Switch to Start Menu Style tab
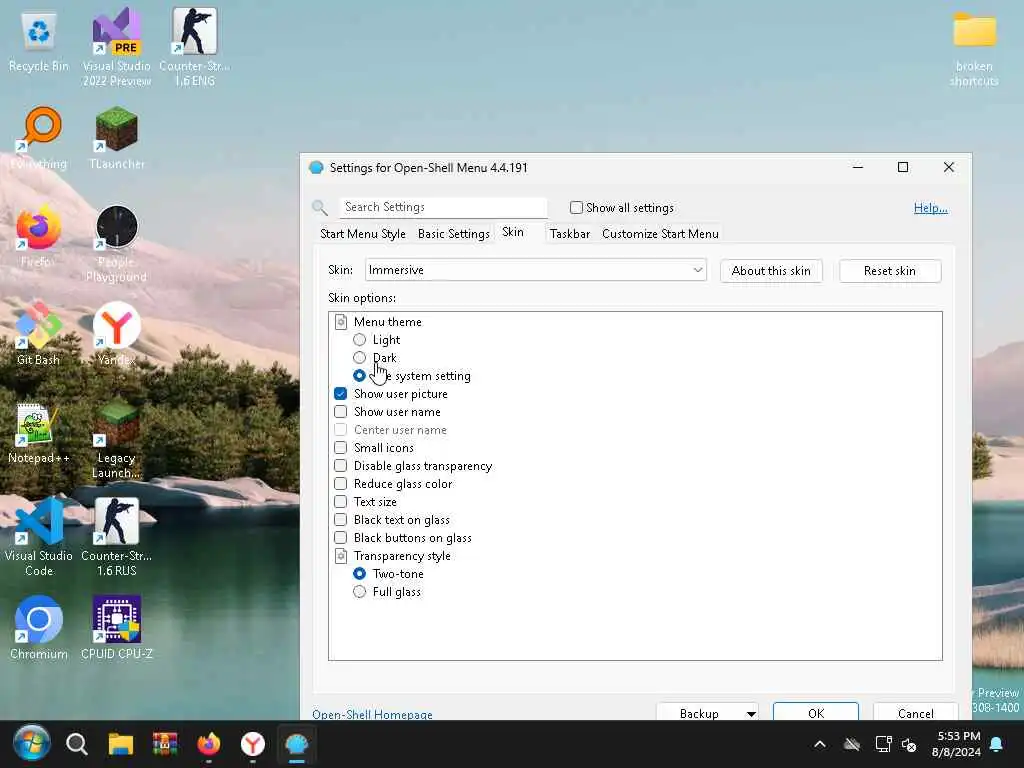 [362, 234]
